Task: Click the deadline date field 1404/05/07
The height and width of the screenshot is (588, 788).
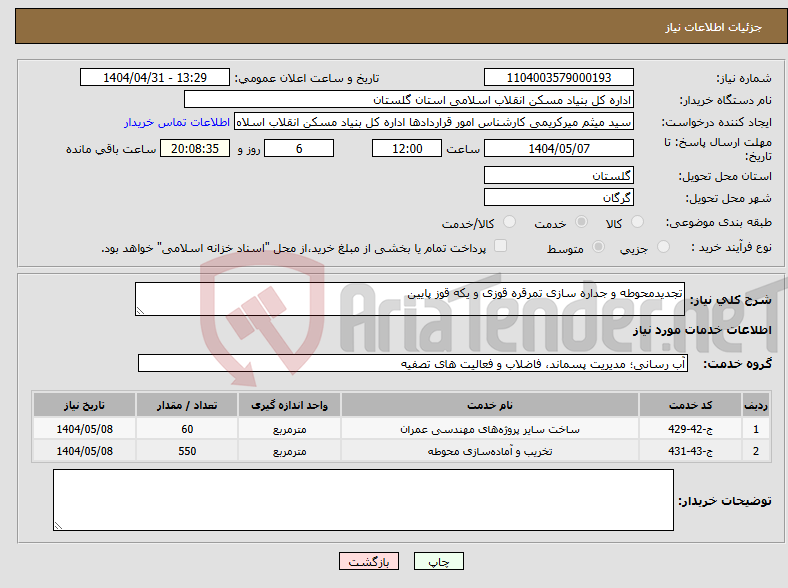Action: [558, 148]
